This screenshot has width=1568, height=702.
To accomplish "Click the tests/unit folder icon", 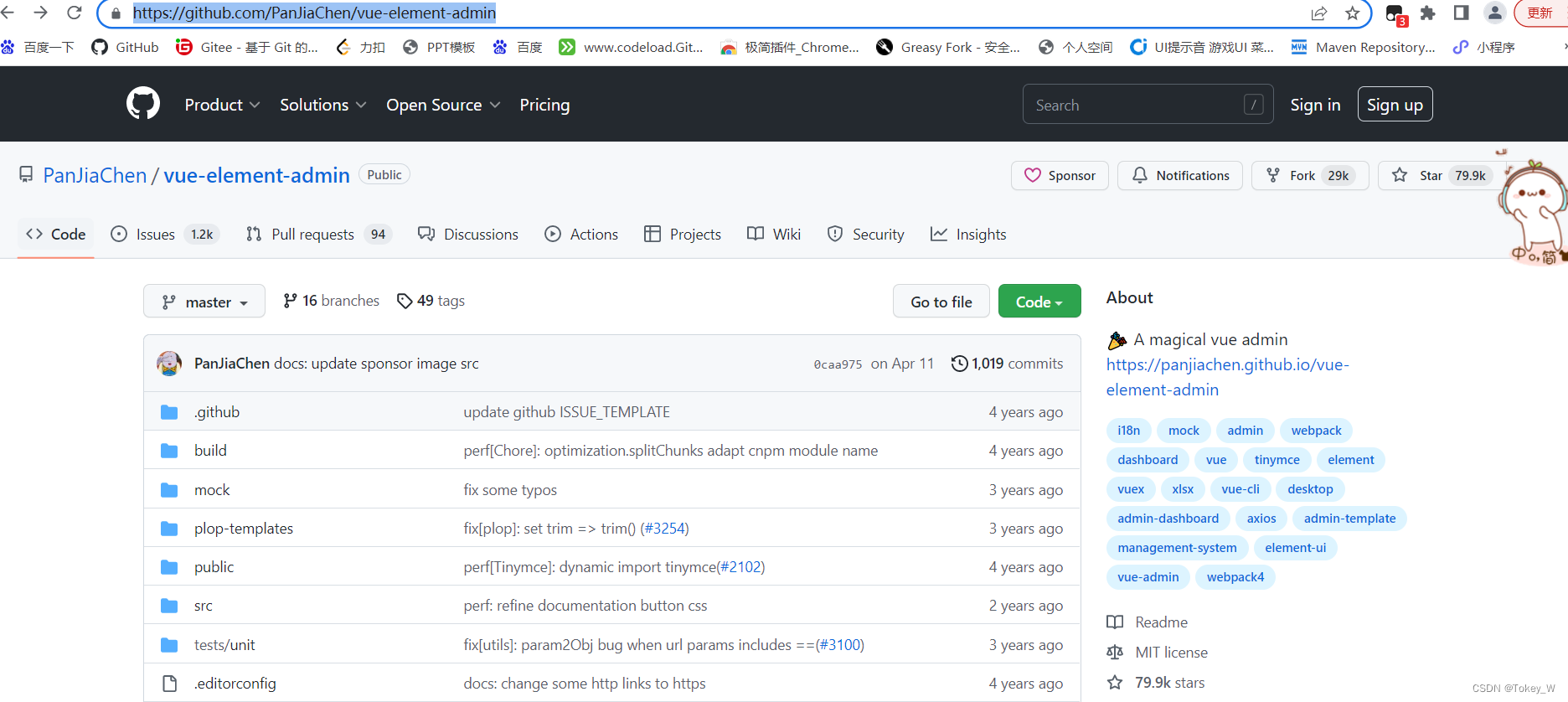I will 169,644.
